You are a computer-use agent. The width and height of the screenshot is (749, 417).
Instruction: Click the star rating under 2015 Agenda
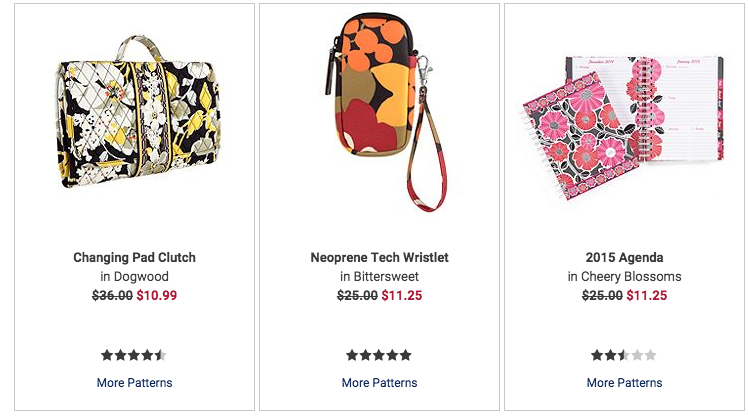pos(624,355)
